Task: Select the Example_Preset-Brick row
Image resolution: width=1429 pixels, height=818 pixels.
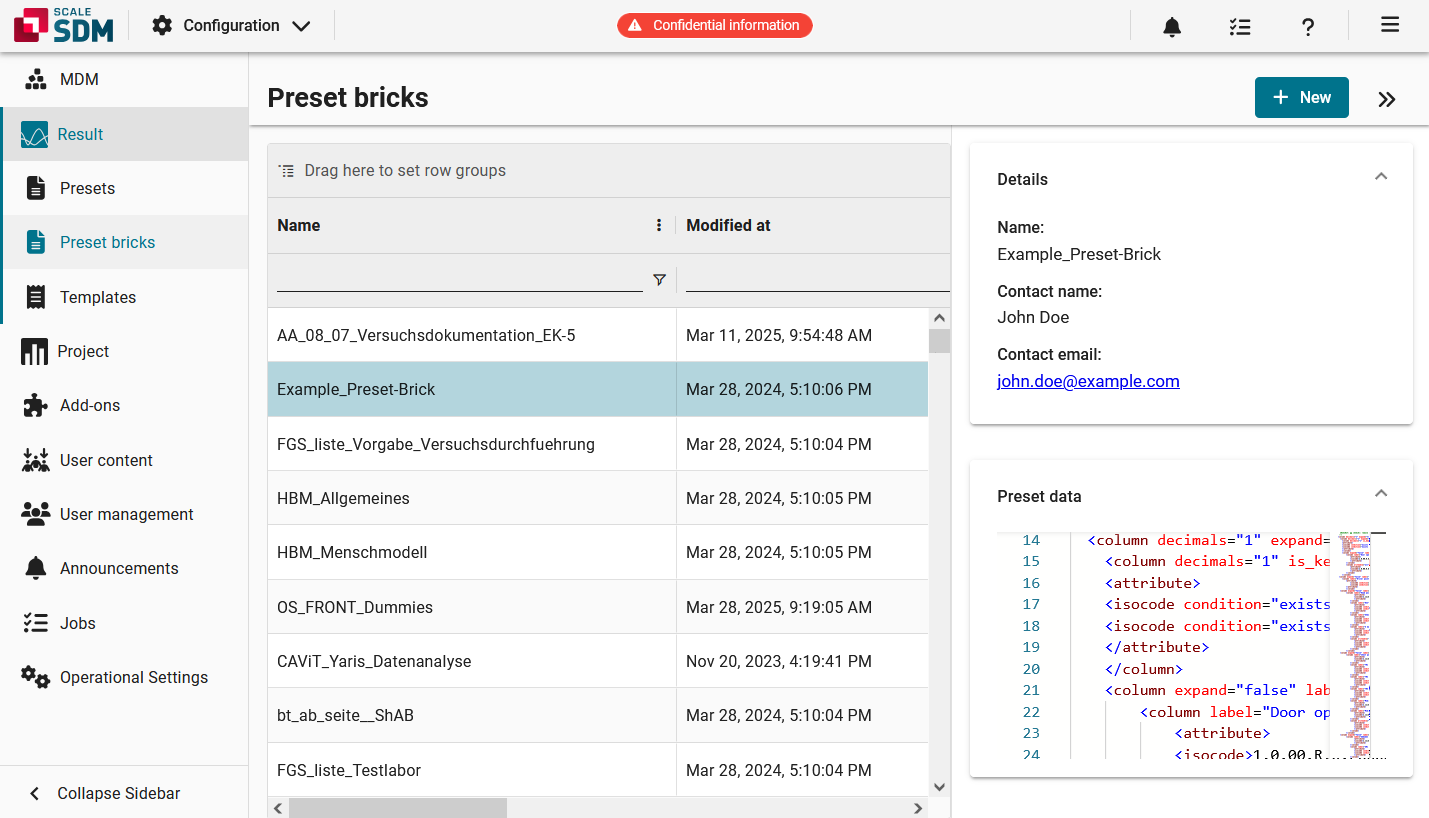Action: 598,389
